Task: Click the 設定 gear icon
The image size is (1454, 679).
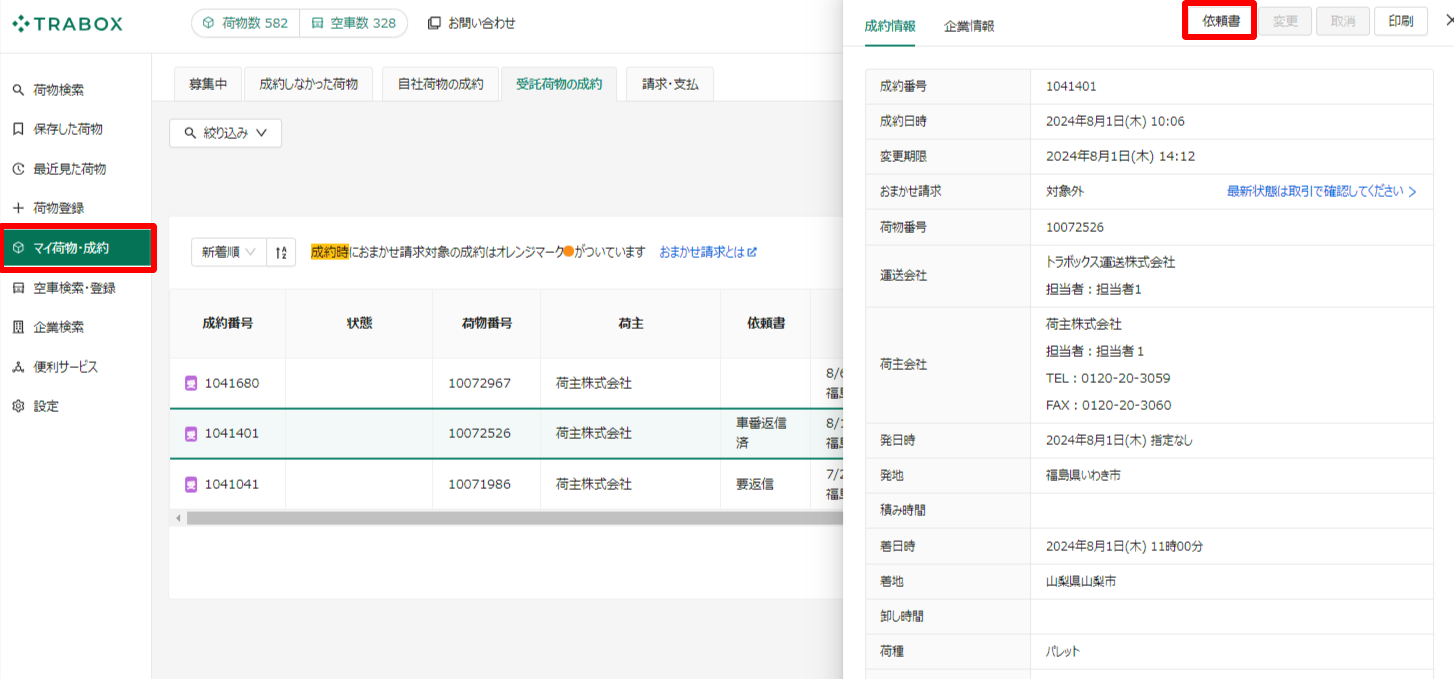Action: (18, 406)
